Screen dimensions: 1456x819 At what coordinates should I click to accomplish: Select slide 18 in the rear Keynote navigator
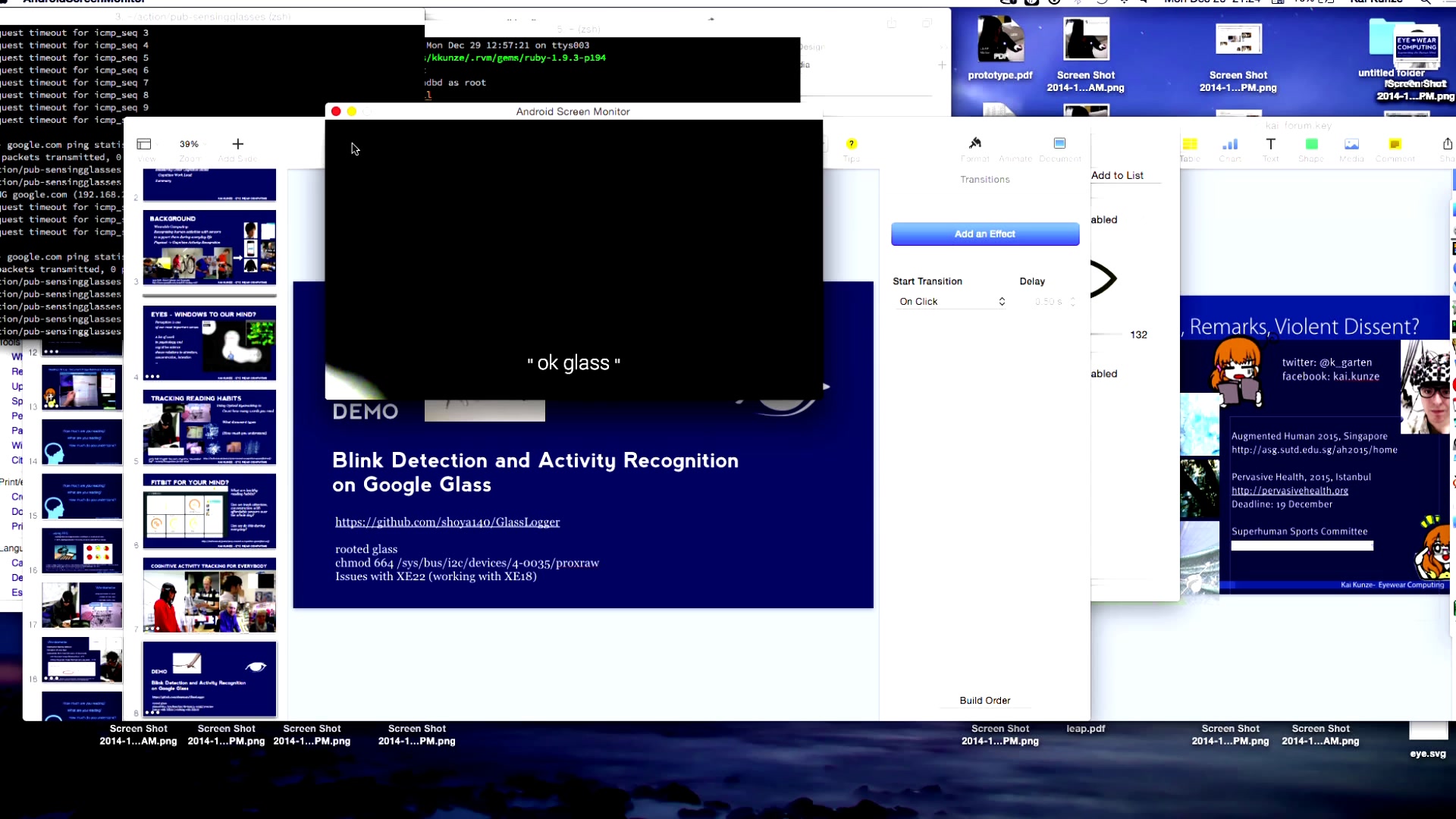click(81, 660)
